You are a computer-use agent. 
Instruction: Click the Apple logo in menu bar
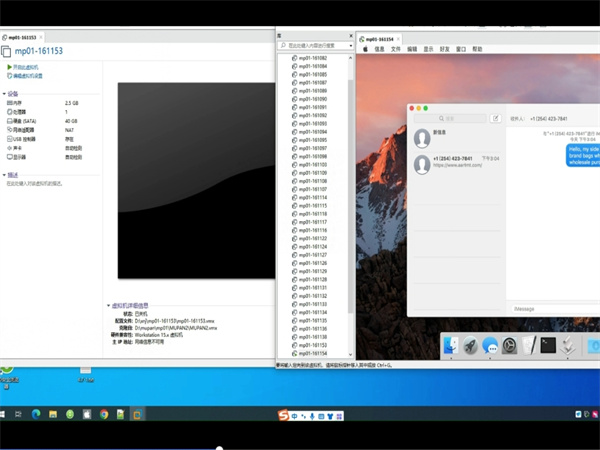click(366, 48)
